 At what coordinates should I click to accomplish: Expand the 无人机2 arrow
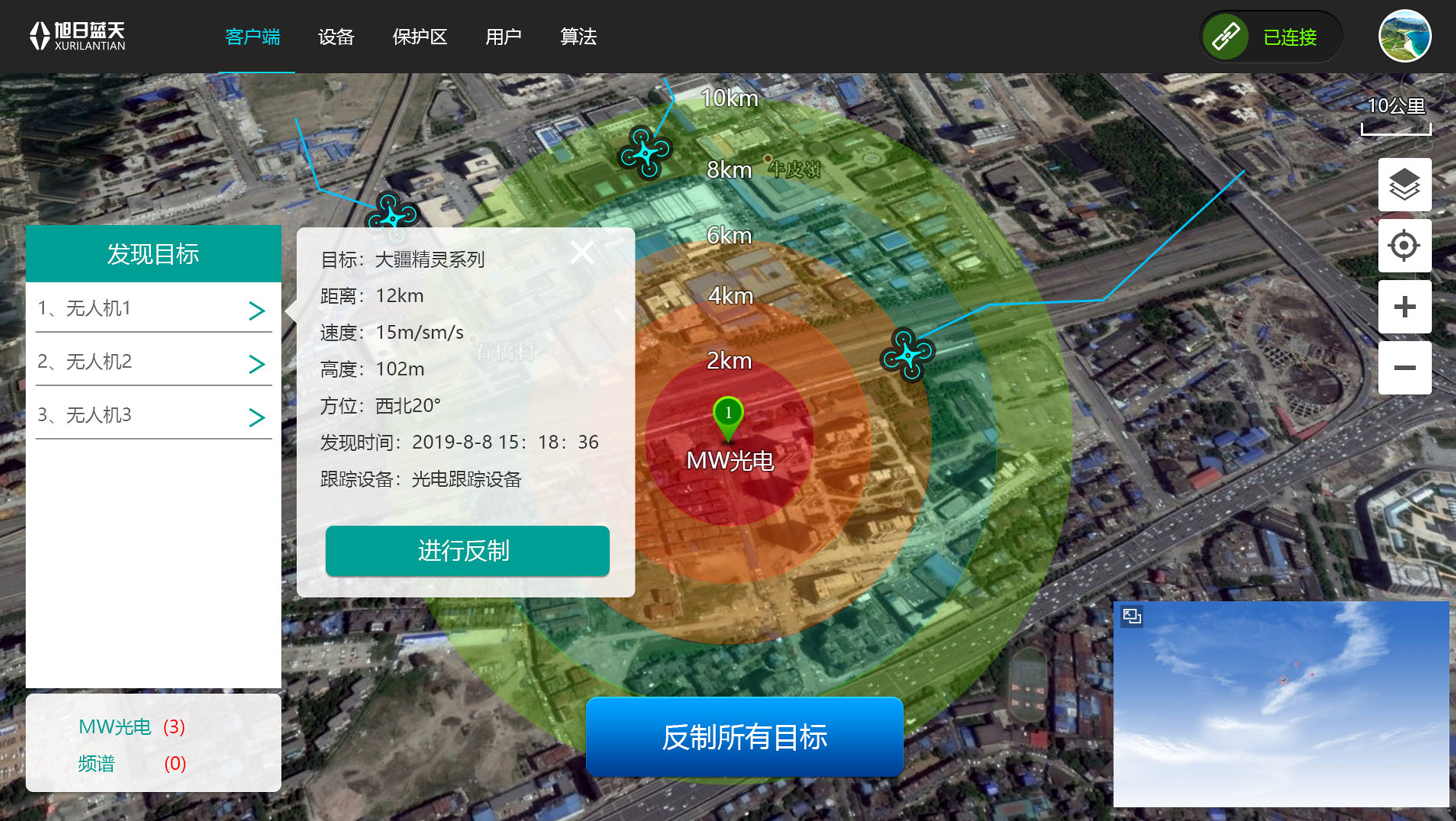click(x=257, y=364)
